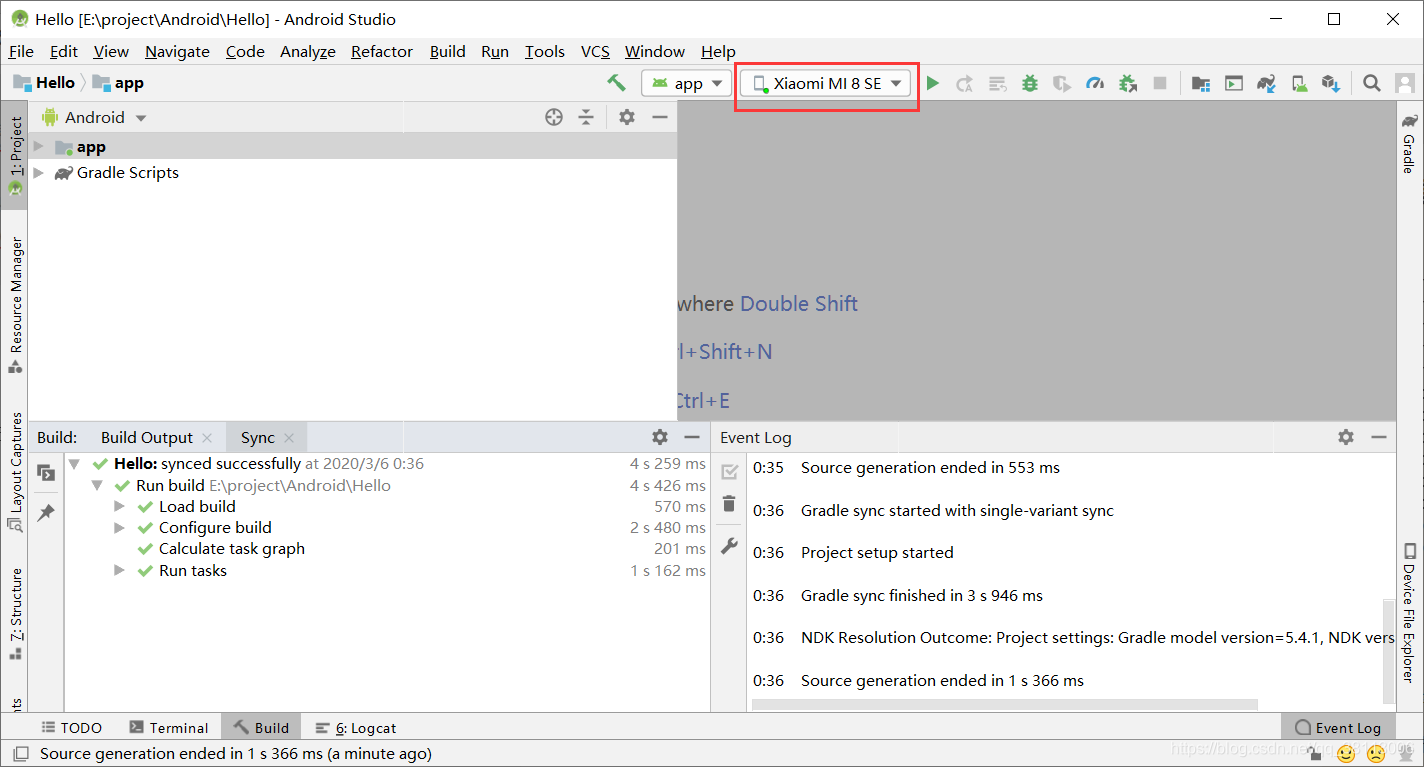Click Mark all as read icon in Event Log
This screenshot has width=1424, height=767.
point(729,471)
